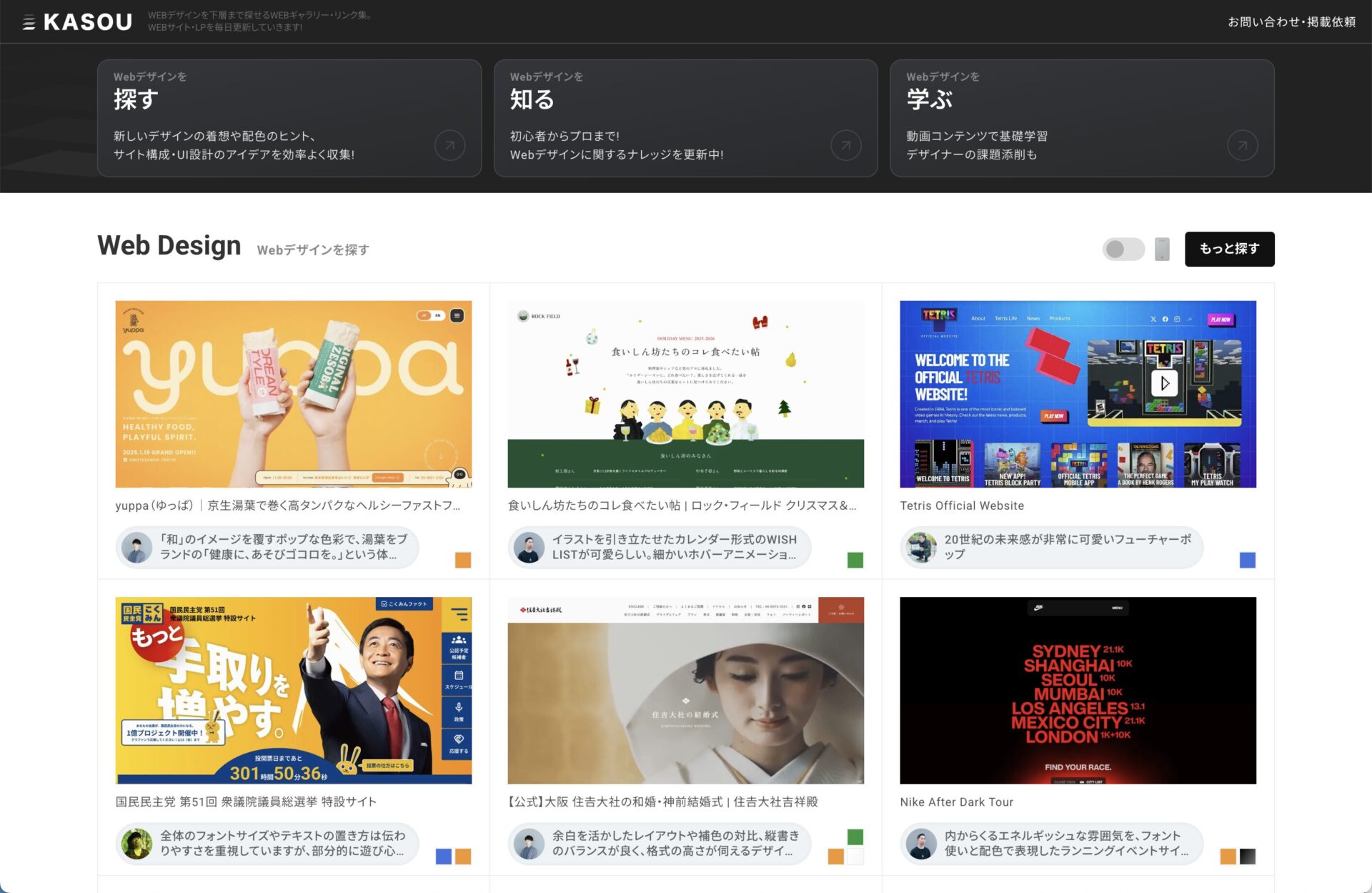Click arrow icon in 学ぶ card
Screen dimensions: 1372x893
tap(1242, 146)
